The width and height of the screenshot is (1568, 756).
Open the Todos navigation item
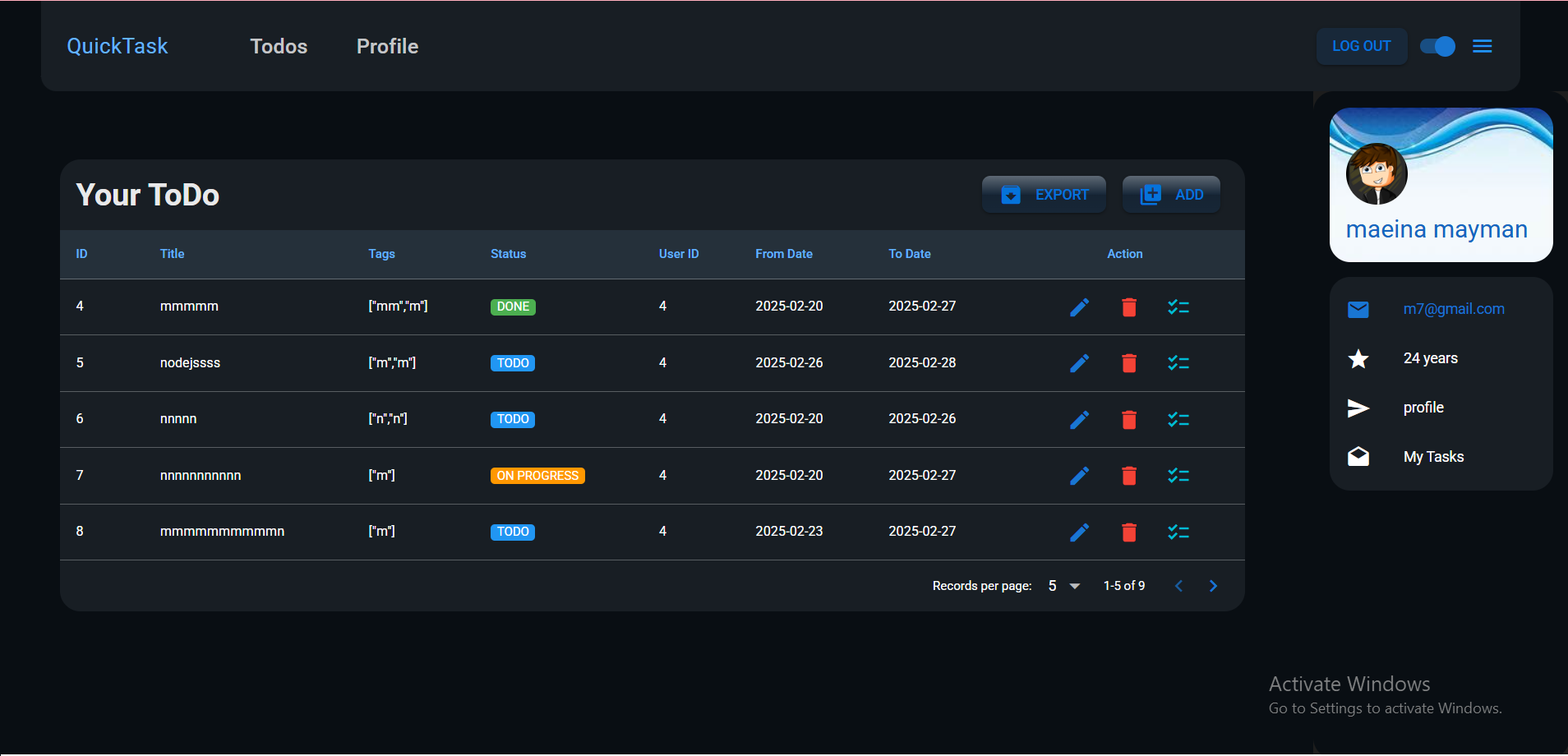coord(279,47)
